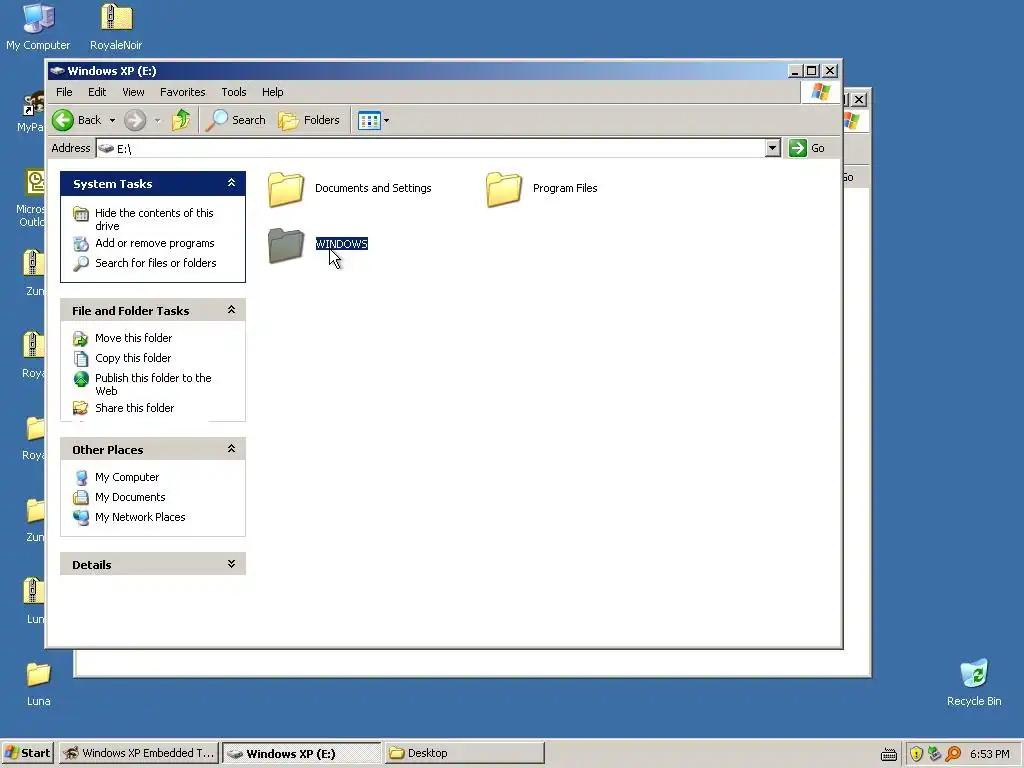
Task: Click Hide the contents of this drive
Action: pyautogui.click(x=154, y=219)
